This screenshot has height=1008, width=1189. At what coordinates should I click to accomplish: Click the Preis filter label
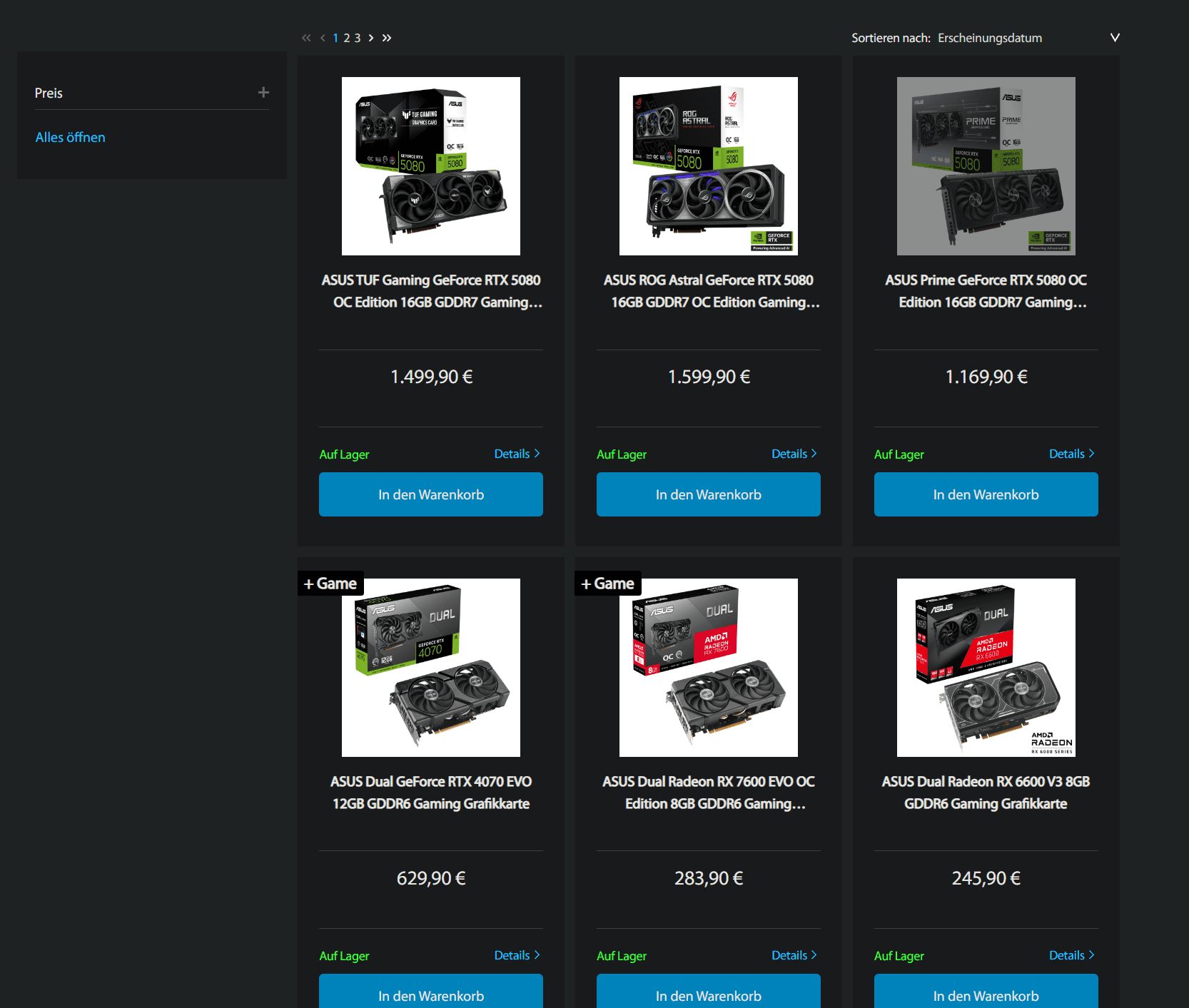(x=49, y=93)
